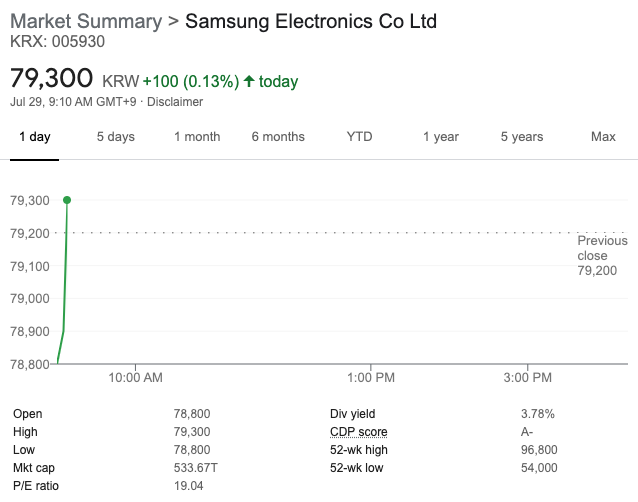Click the Samsung Electronics Co Ltd title
This screenshot has height=502, width=638.
(x=311, y=21)
